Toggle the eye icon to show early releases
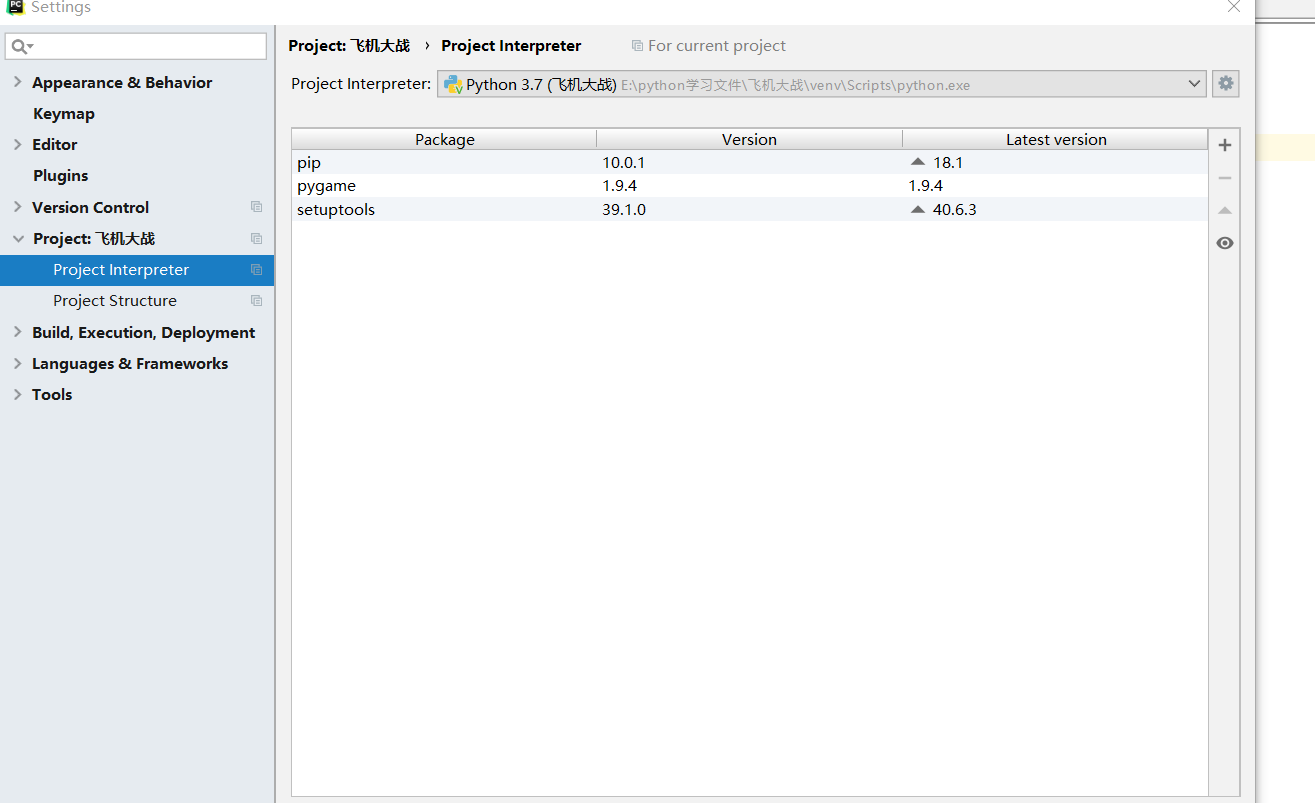Screen dimensions: 1315x803 pyautogui.click(x=1224, y=243)
